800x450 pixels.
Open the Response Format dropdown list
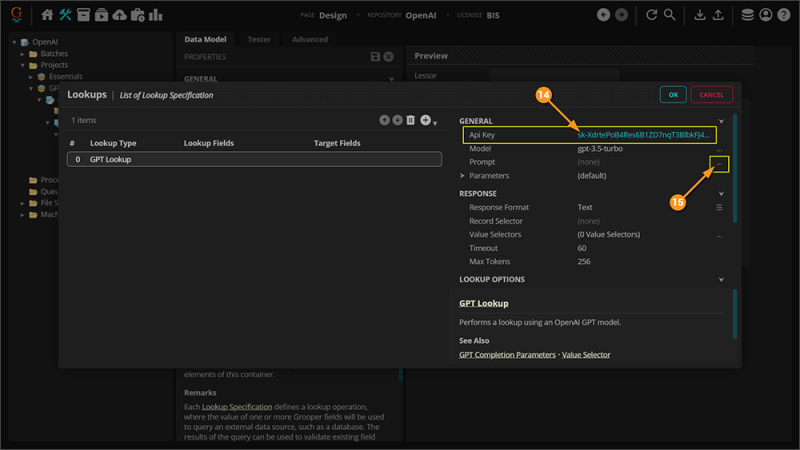coord(719,208)
